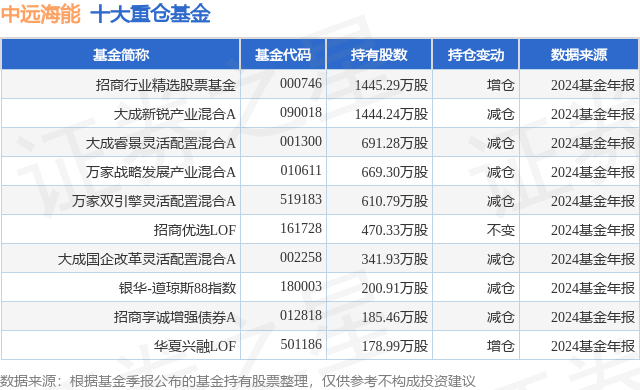640x390 pixels.
Task: Click the 基金简称 column header
Action: [121, 55]
